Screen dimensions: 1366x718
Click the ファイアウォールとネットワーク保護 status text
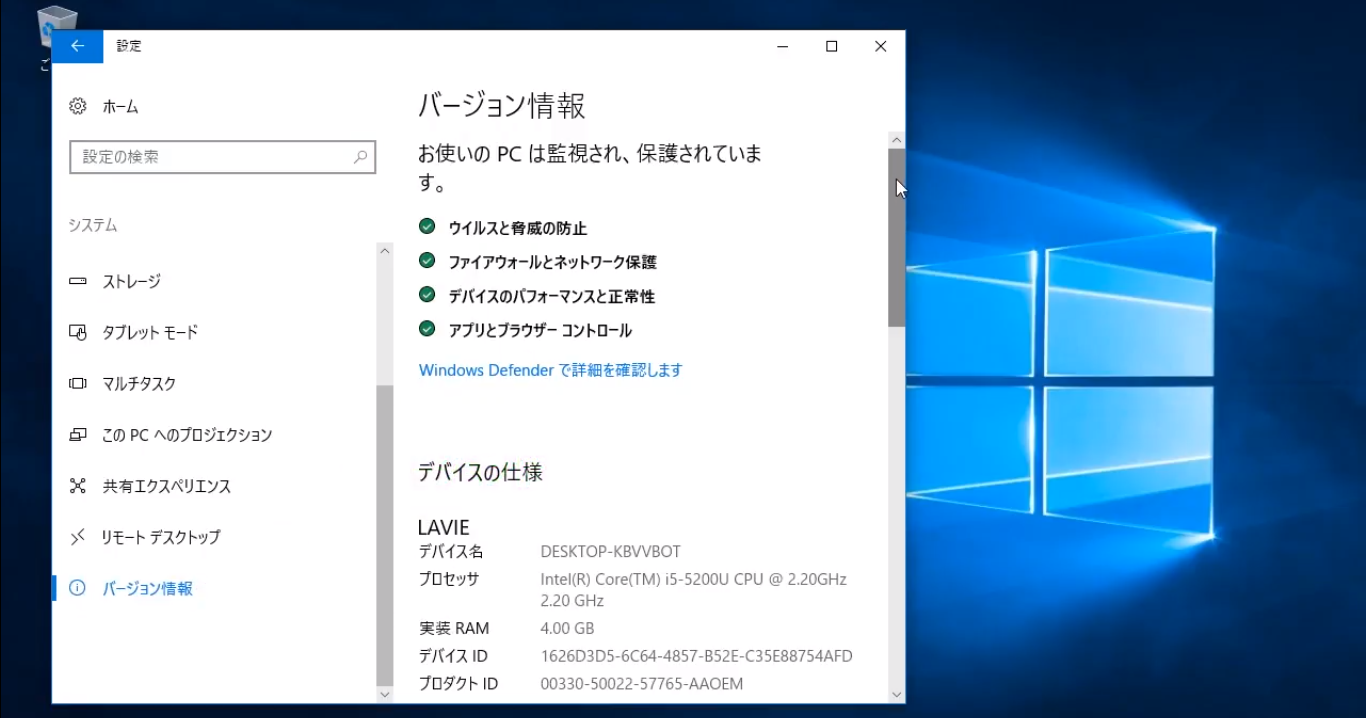pyautogui.click(x=552, y=262)
